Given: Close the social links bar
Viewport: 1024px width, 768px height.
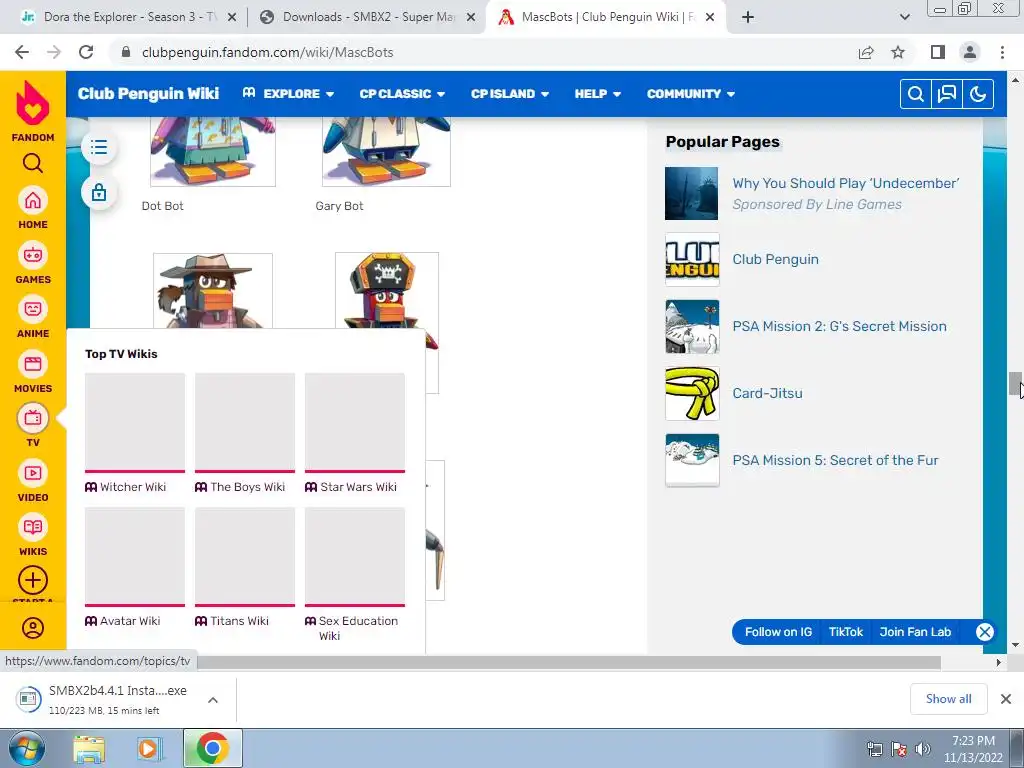Looking at the screenshot, I should pyautogui.click(x=985, y=632).
